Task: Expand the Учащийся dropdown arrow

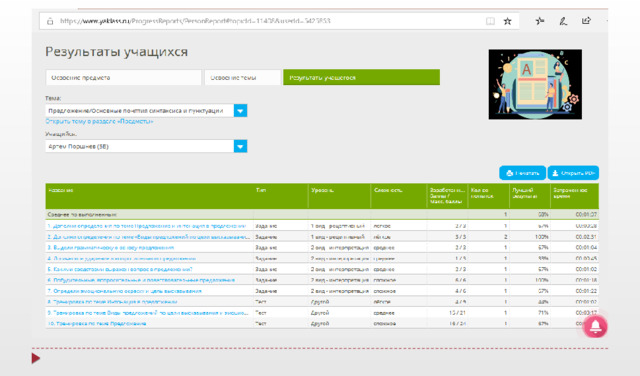Action: pyautogui.click(x=240, y=146)
